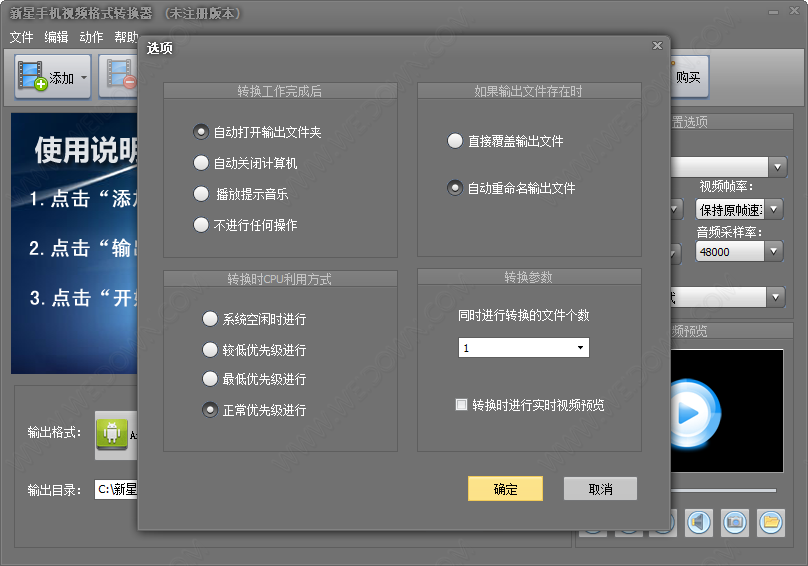
Task: Click the 输出格式 label
Action: point(55,432)
